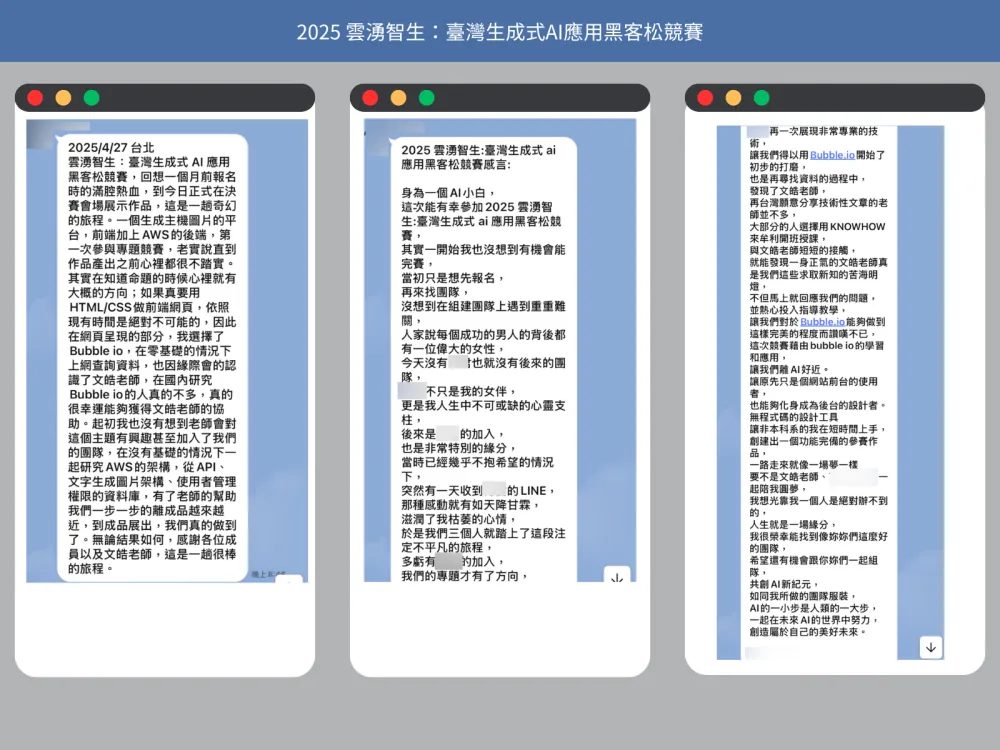Click the yellow dot on the middle window
This screenshot has height=750, width=1000.
pyautogui.click(x=398, y=98)
